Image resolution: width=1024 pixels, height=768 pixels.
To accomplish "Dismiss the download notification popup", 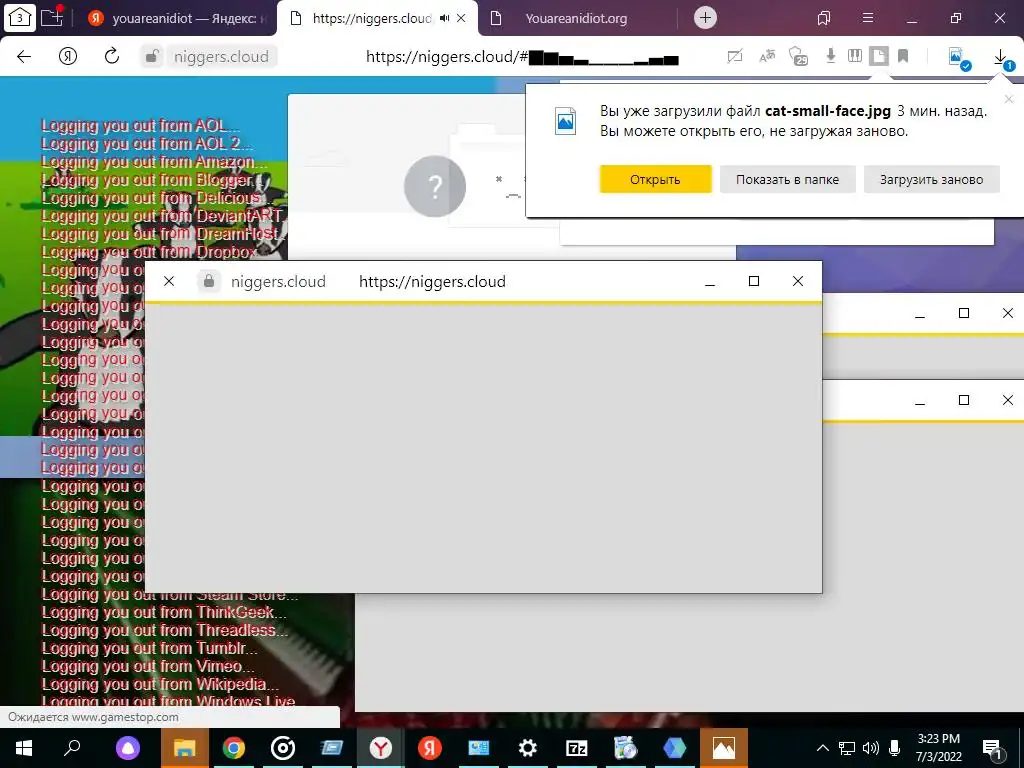I will (1009, 99).
